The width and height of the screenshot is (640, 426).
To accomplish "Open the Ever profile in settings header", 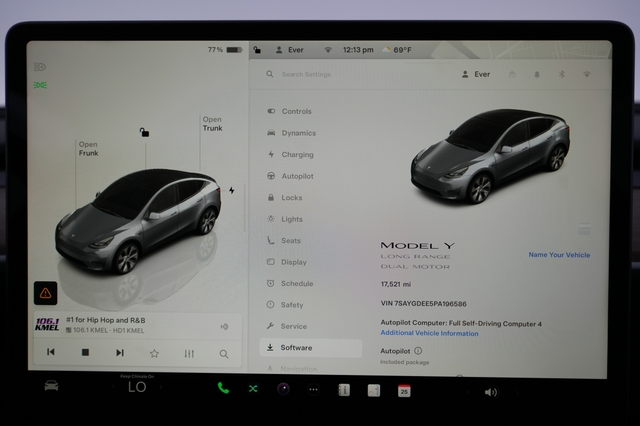I will [476, 74].
